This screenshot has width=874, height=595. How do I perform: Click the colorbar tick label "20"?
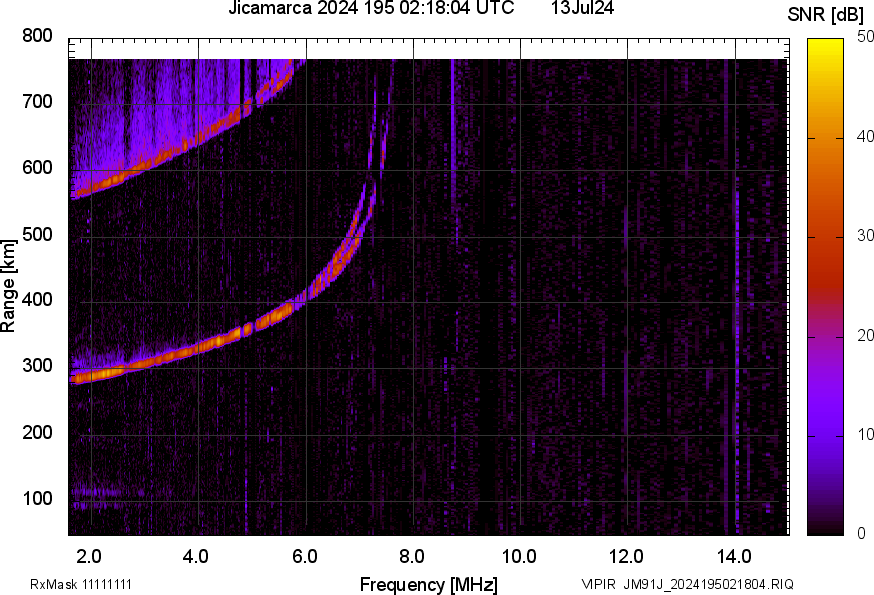tap(866, 335)
